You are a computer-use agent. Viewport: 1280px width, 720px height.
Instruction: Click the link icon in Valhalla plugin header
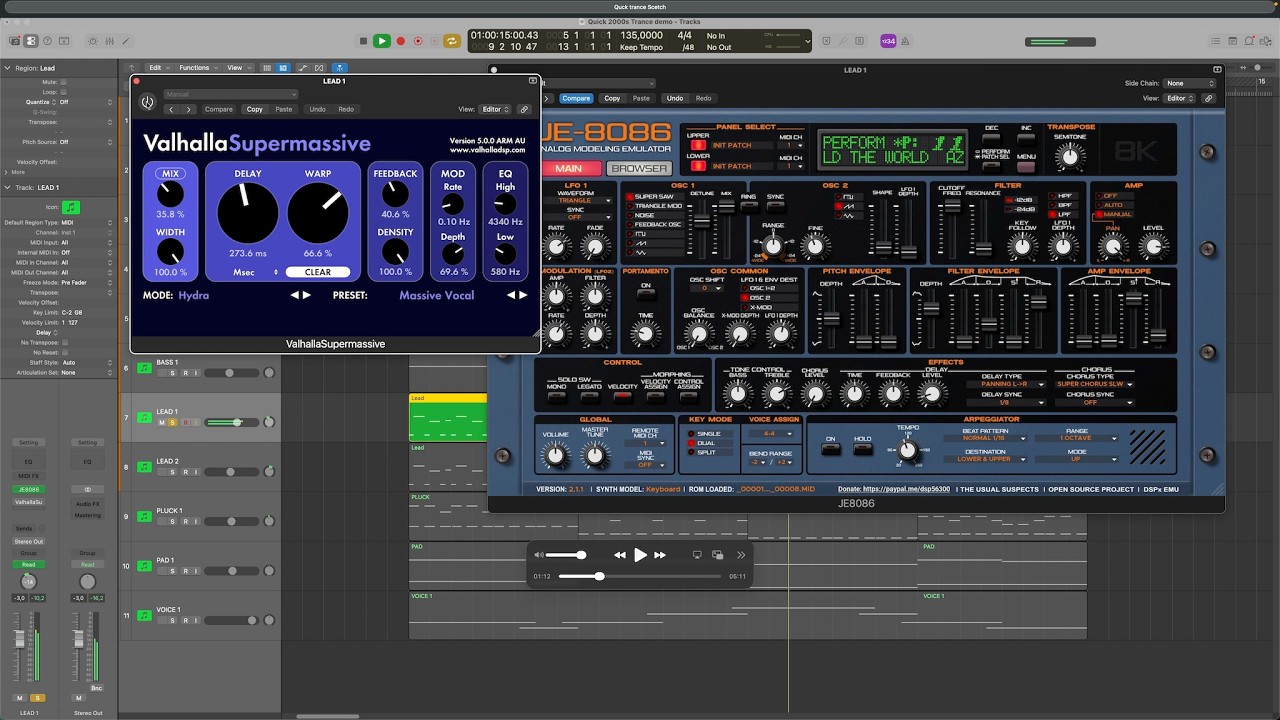click(523, 109)
